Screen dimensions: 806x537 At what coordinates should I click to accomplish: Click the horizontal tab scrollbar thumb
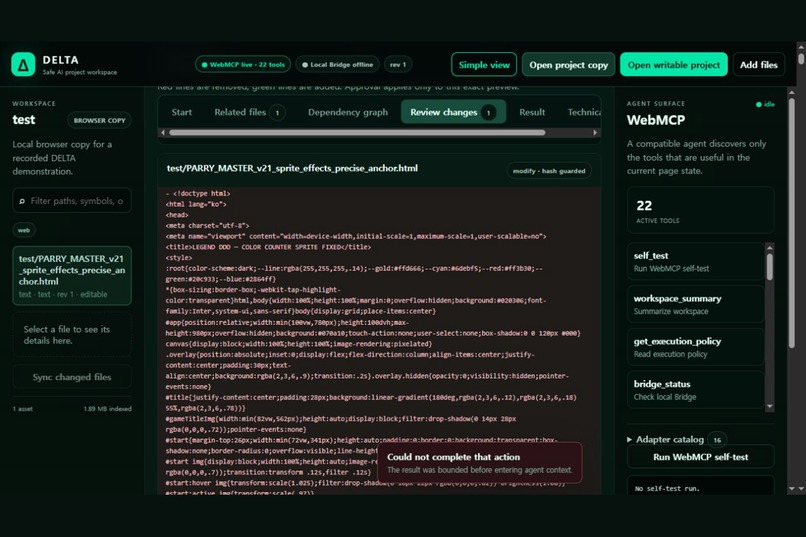(x=357, y=133)
